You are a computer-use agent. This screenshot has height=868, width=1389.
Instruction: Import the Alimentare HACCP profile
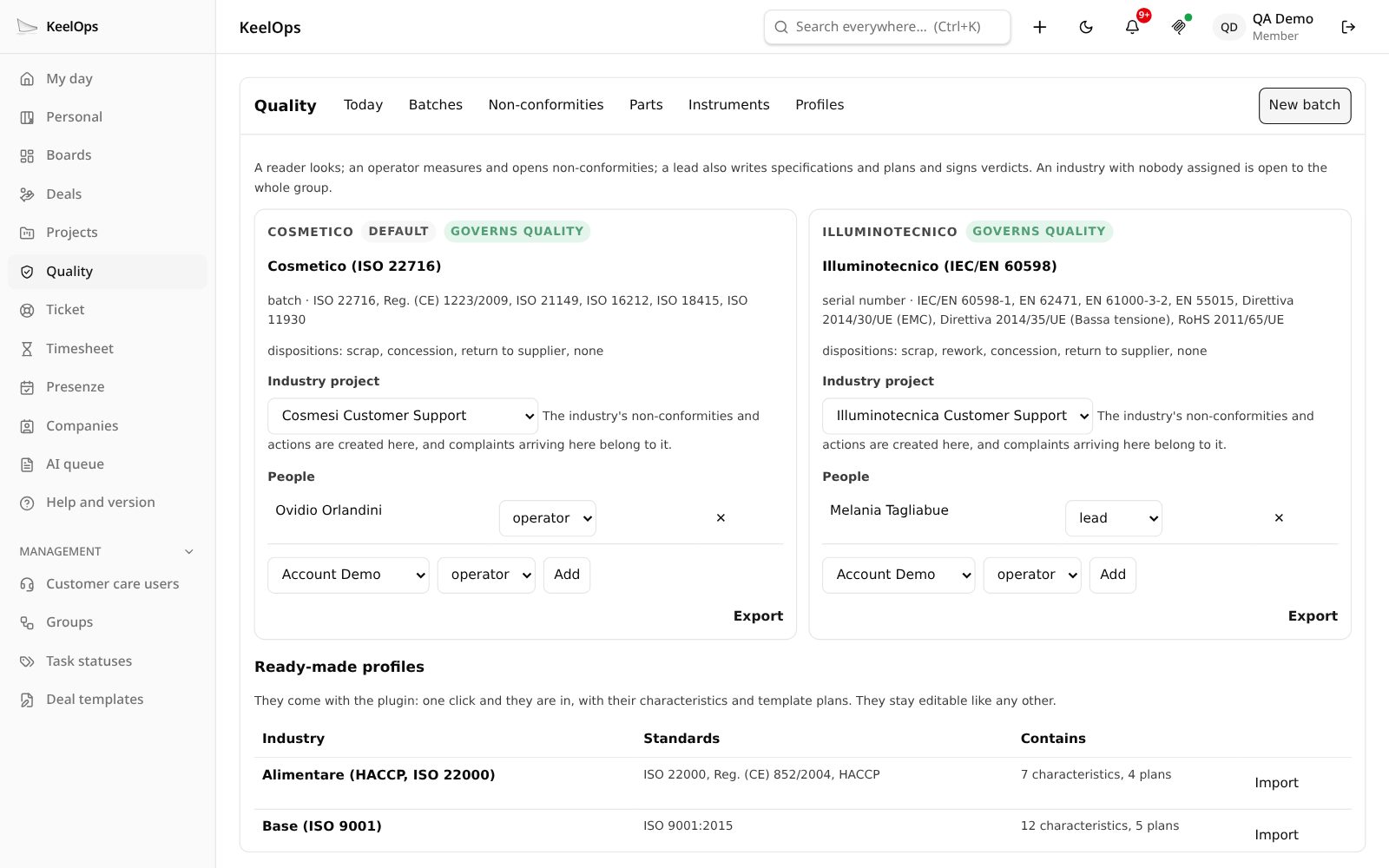[x=1276, y=783]
